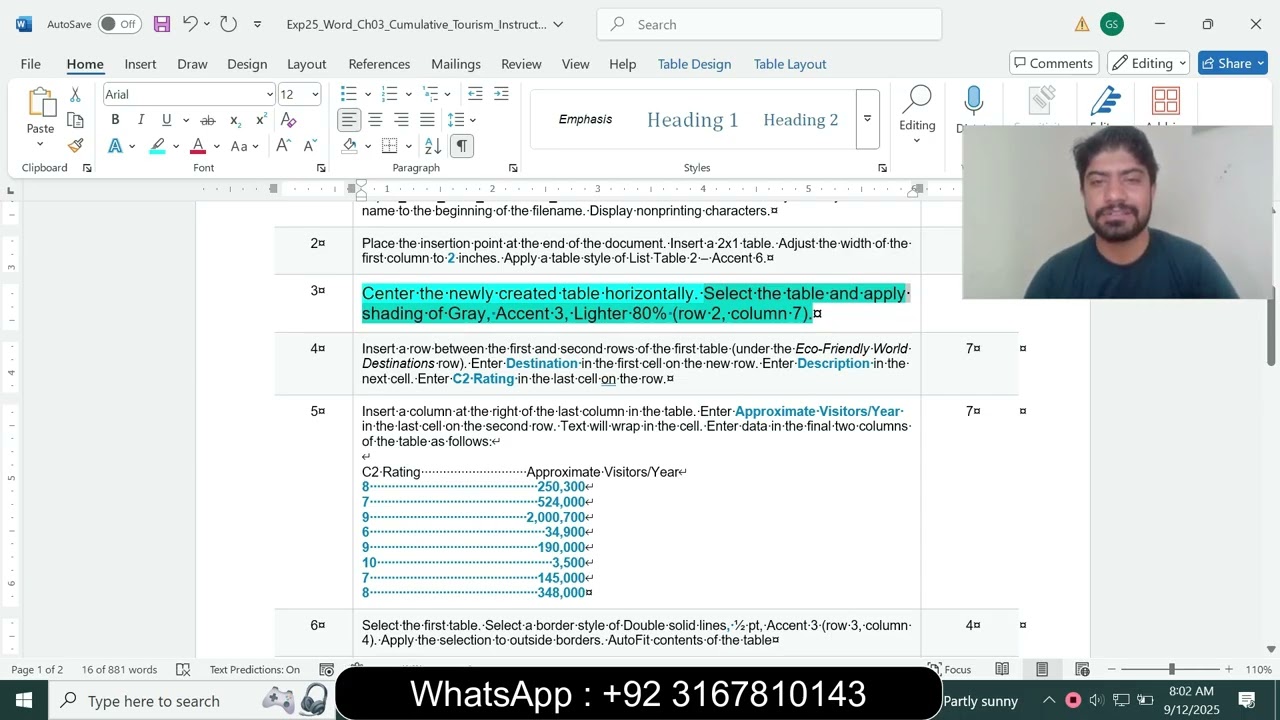The width and height of the screenshot is (1280, 720).
Task: Click the Decrease Indent icon
Action: pos(475,94)
